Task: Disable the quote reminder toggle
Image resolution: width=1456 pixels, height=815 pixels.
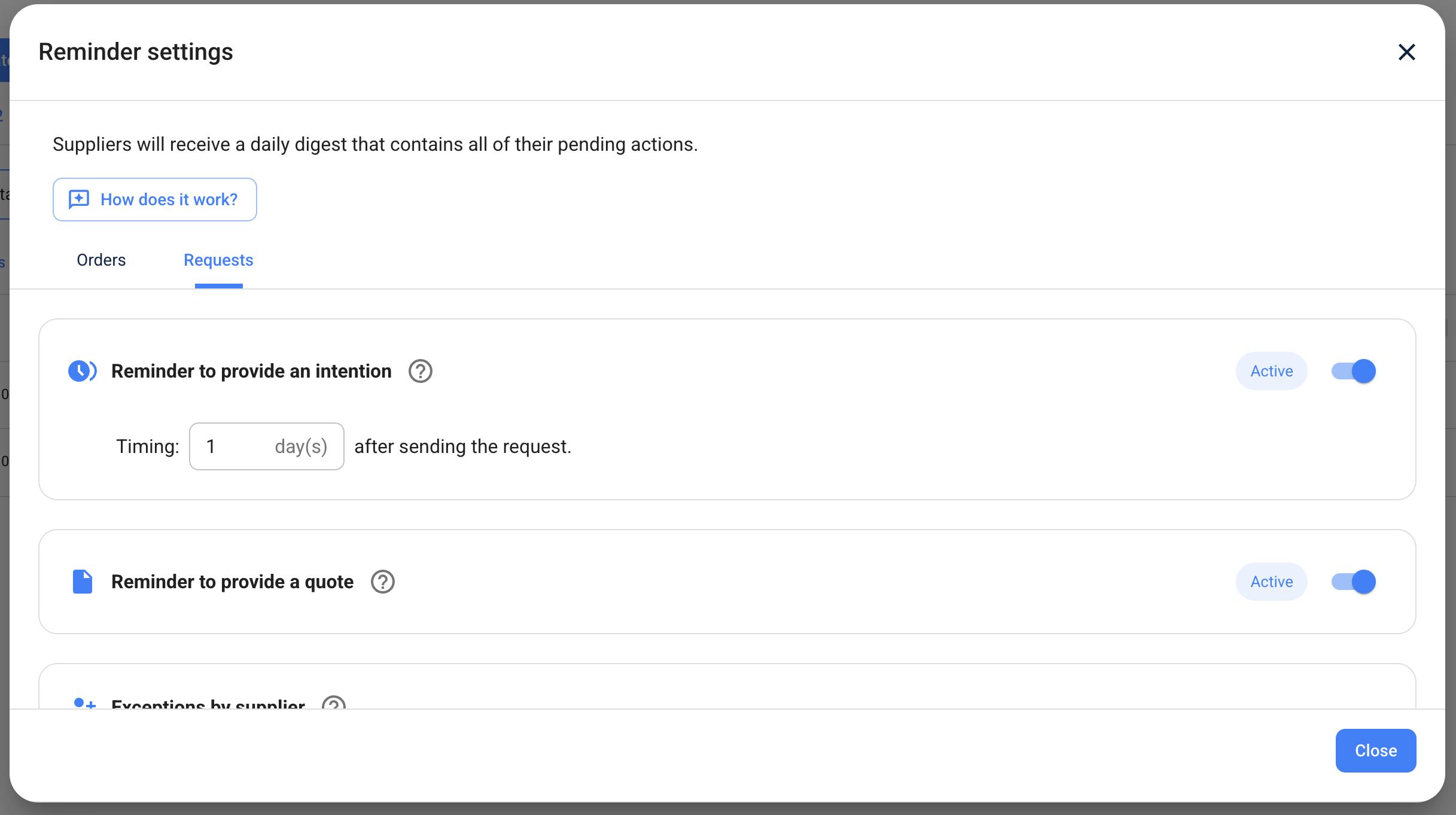Action: 1354,582
